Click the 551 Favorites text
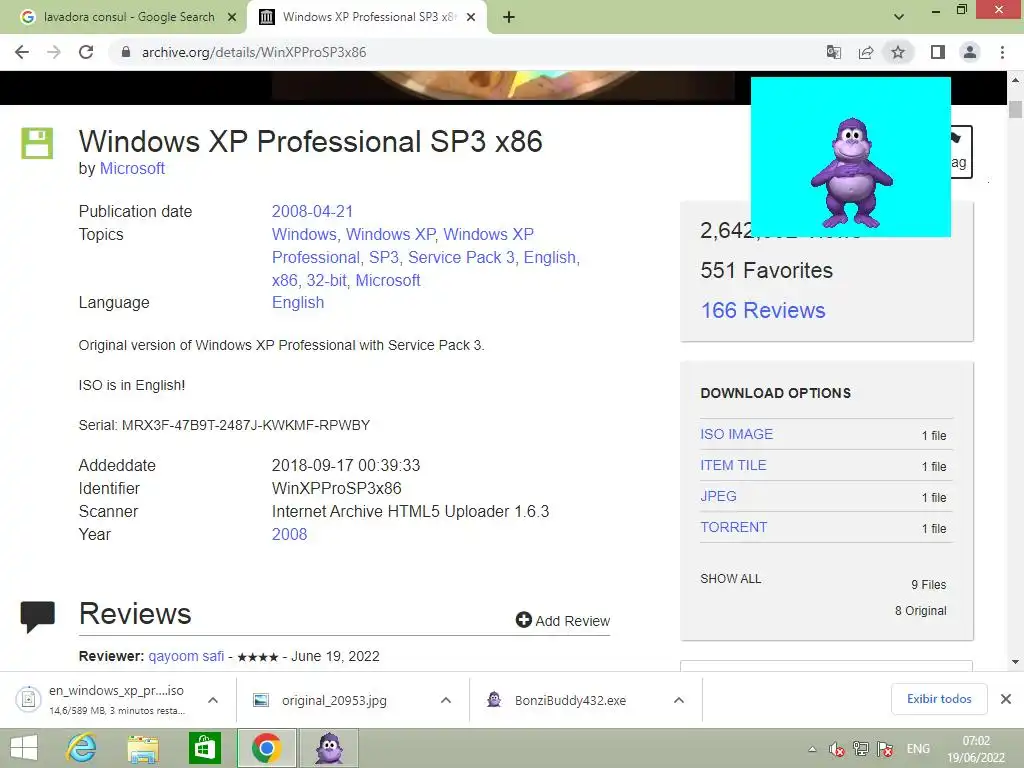Viewport: 1024px width, 768px height. [x=766, y=270]
